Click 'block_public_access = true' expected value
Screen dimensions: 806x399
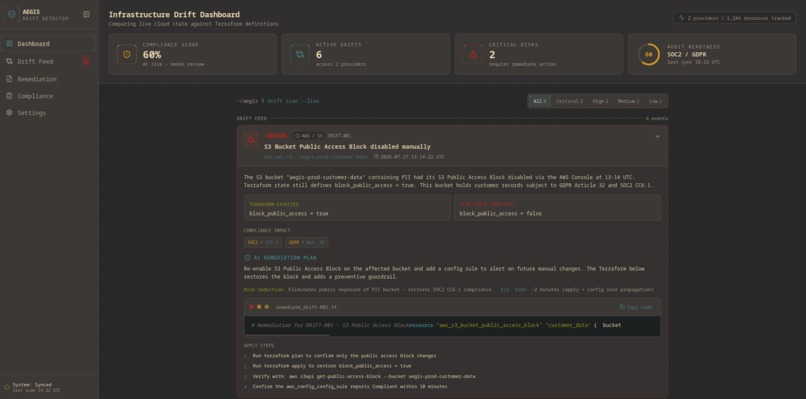(x=288, y=213)
